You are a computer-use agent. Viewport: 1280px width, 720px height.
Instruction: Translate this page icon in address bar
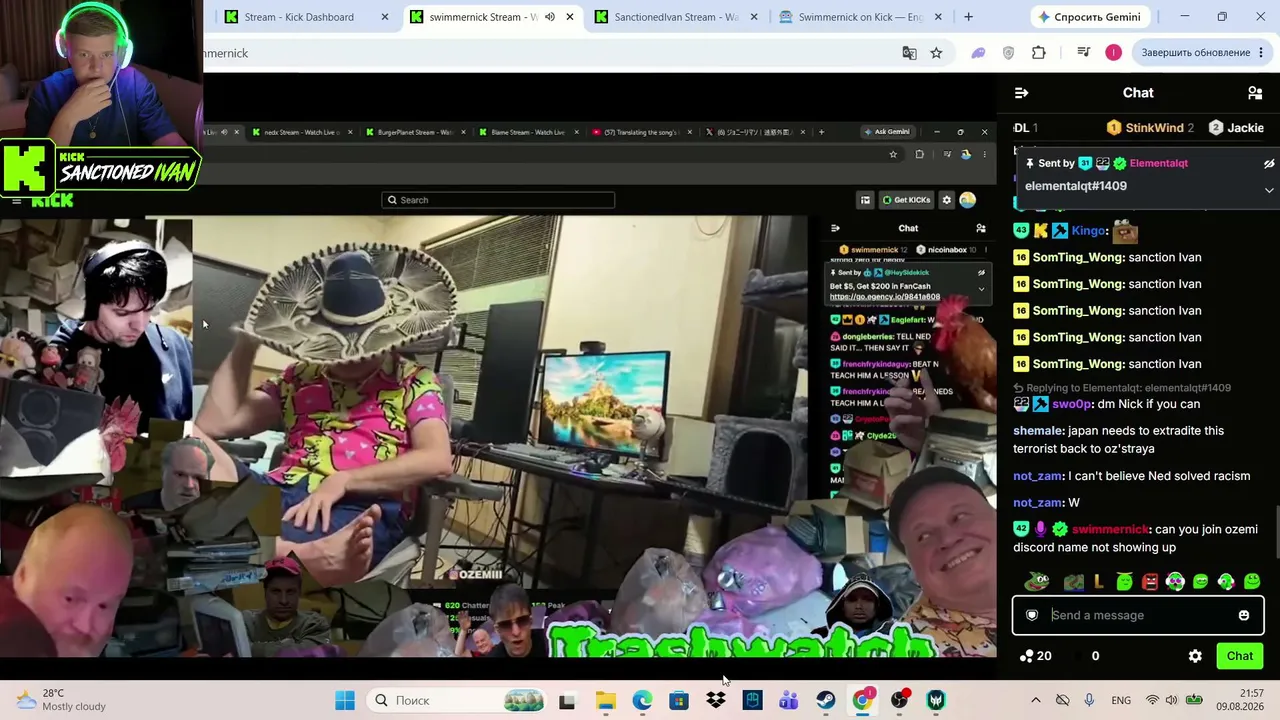point(909,53)
